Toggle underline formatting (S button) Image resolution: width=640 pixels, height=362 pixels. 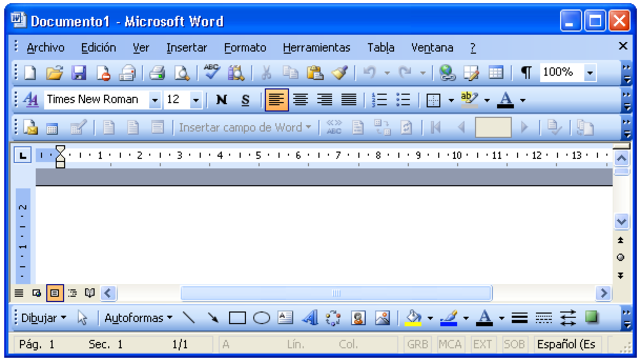245,100
